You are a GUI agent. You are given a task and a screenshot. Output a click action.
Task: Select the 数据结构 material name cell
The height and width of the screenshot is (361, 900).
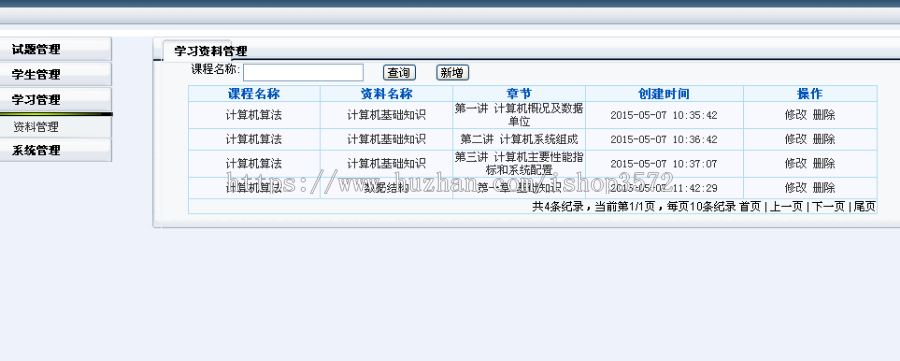(386, 188)
